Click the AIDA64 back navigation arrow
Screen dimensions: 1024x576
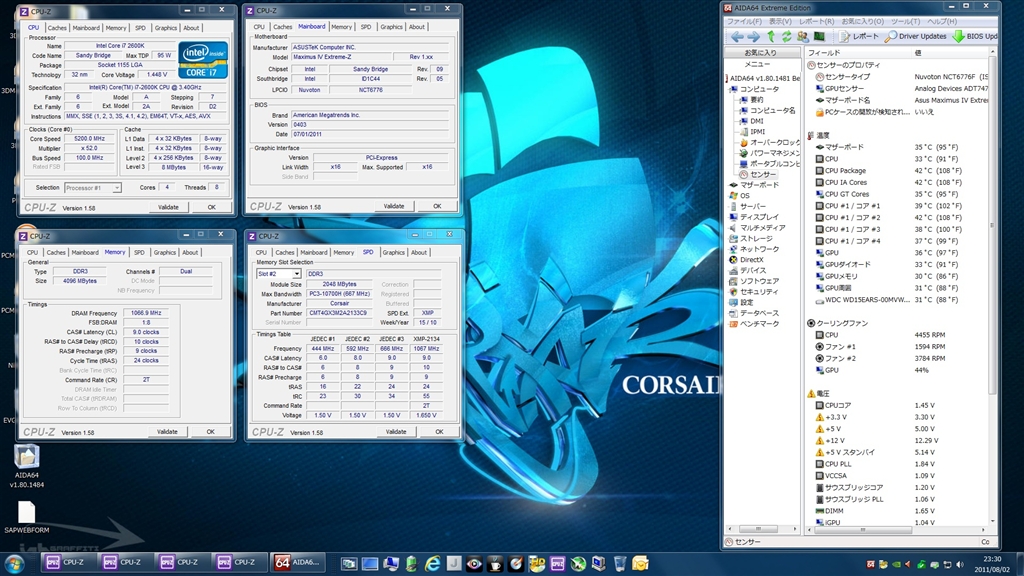coord(738,36)
